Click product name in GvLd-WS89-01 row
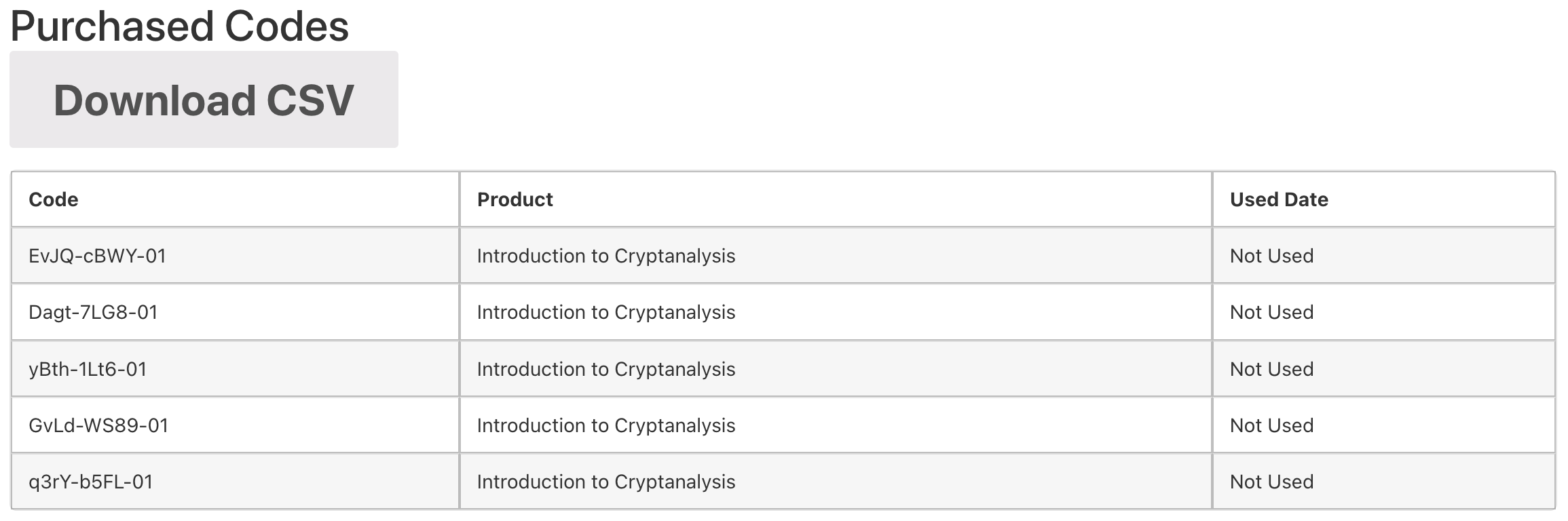The width and height of the screenshot is (1568, 521). 605,425
